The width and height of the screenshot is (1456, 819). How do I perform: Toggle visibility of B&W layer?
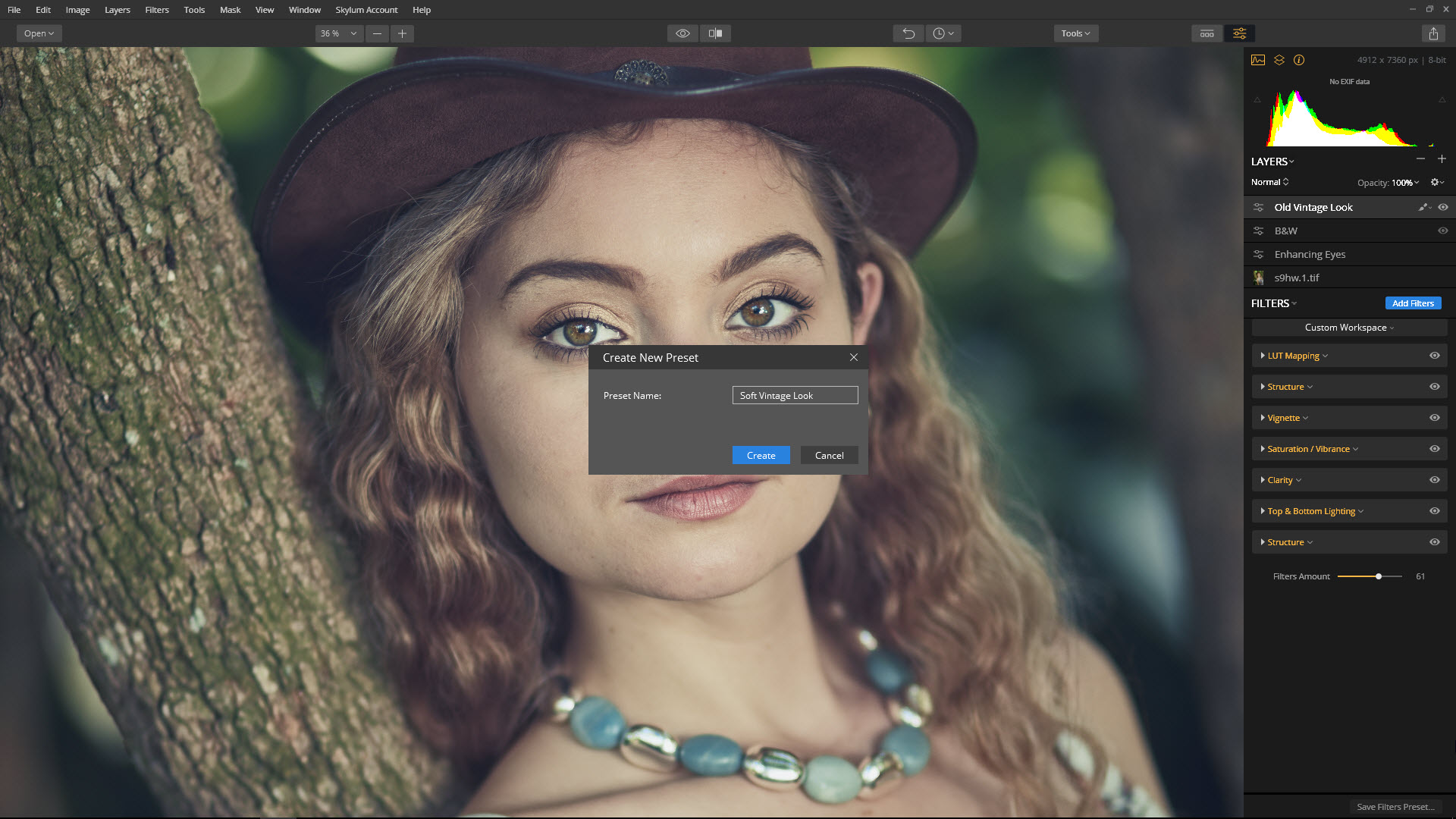[1443, 231]
